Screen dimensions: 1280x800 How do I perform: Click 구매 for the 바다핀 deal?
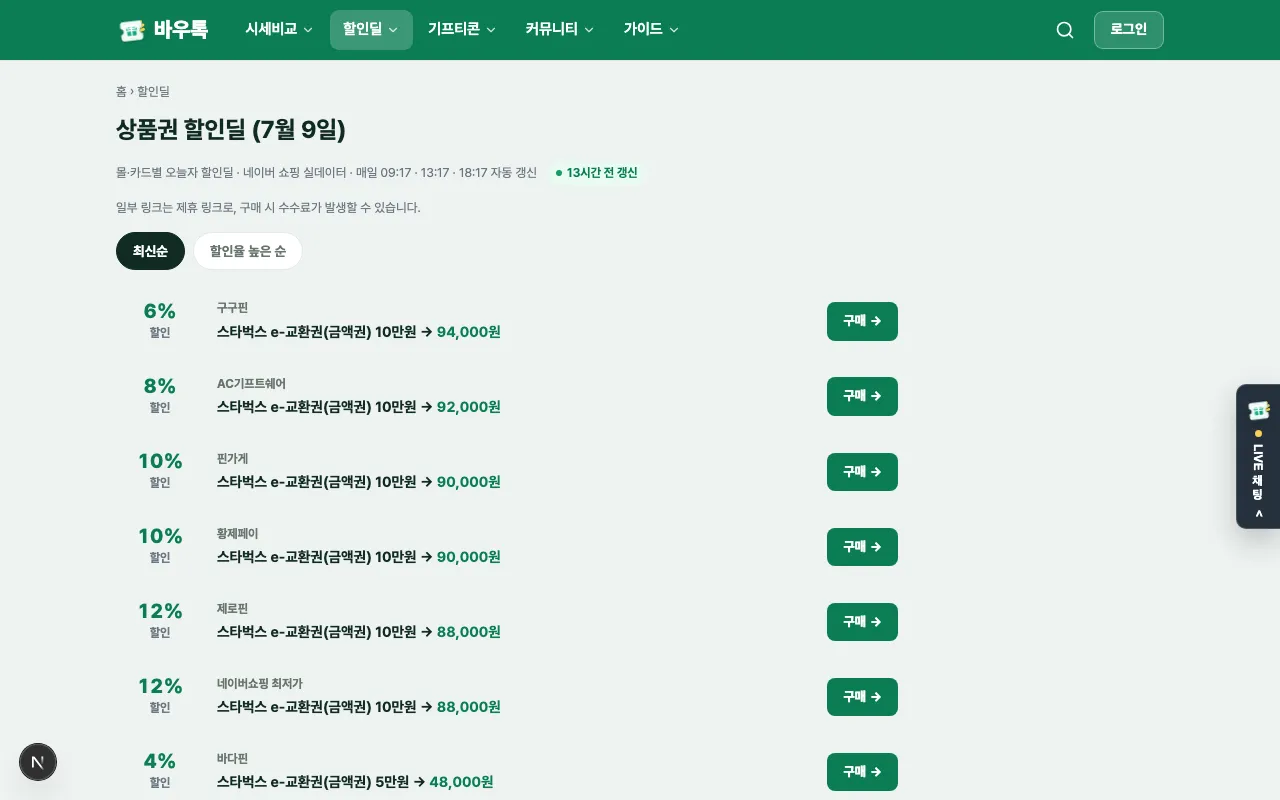[862, 771]
